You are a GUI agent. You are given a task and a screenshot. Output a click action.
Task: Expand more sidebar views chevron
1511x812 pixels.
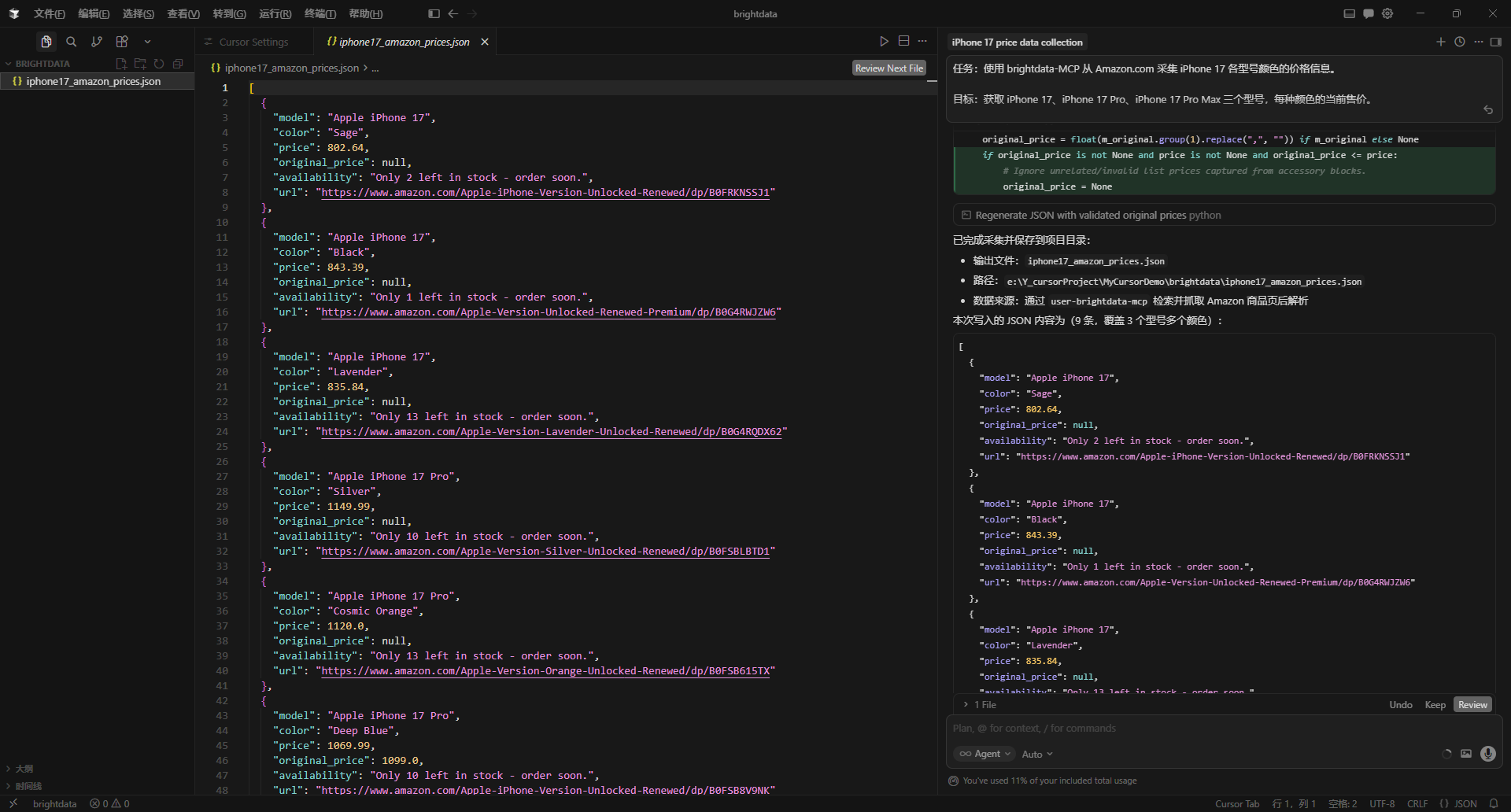[x=147, y=42]
